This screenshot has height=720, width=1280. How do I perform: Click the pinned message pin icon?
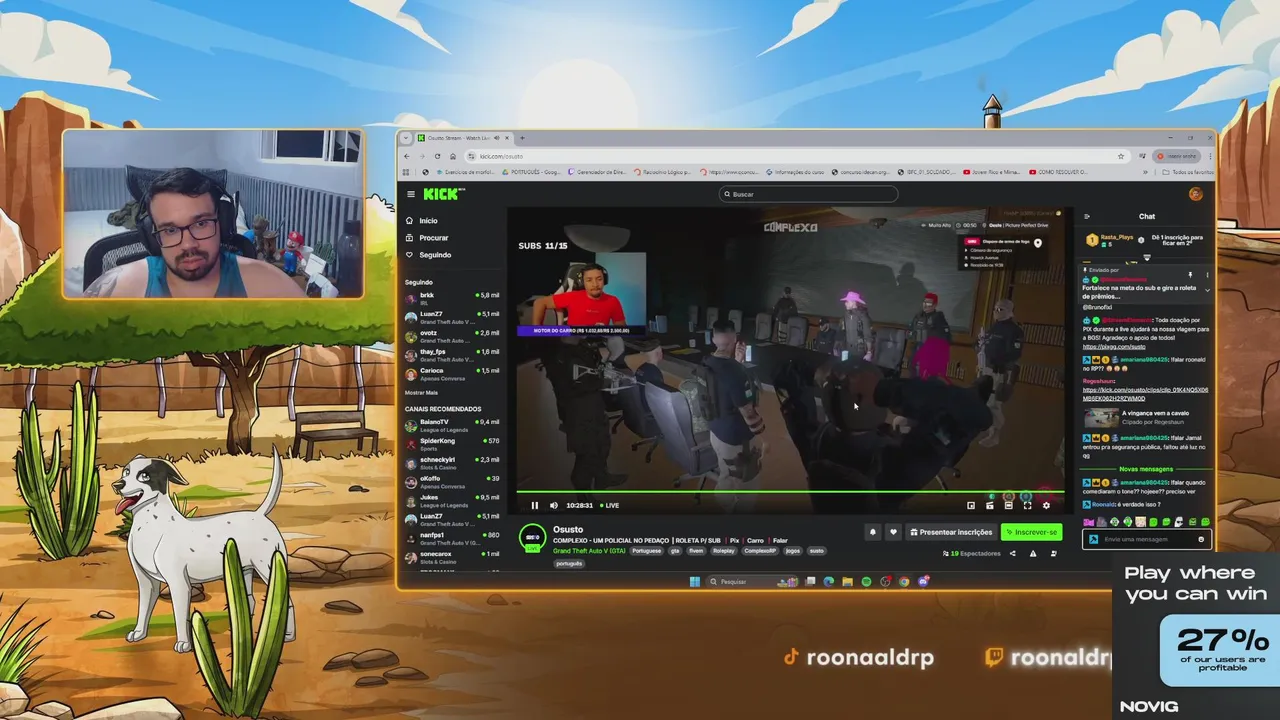[x=1190, y=275]
